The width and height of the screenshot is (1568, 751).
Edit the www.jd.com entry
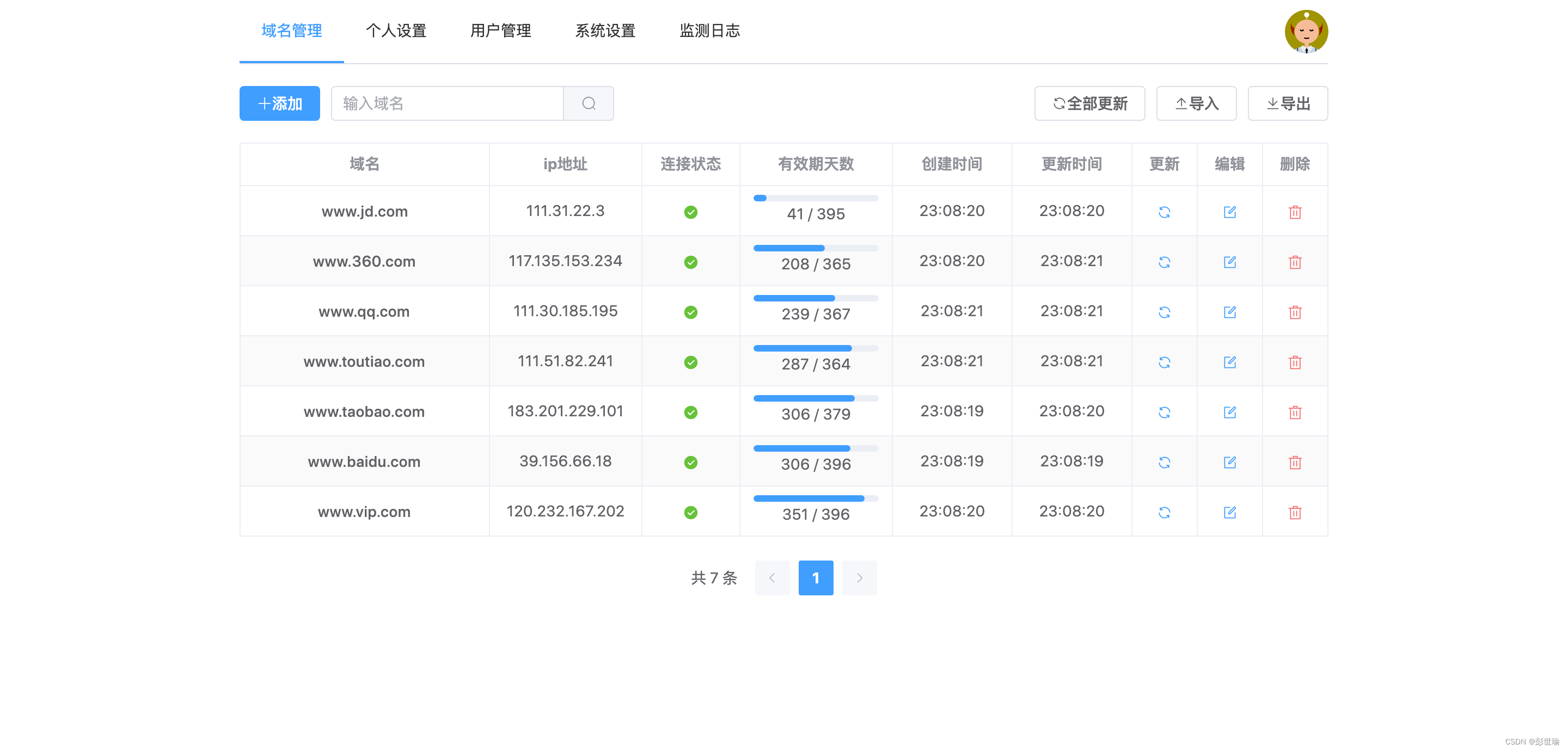click(x=1229, y=212)
